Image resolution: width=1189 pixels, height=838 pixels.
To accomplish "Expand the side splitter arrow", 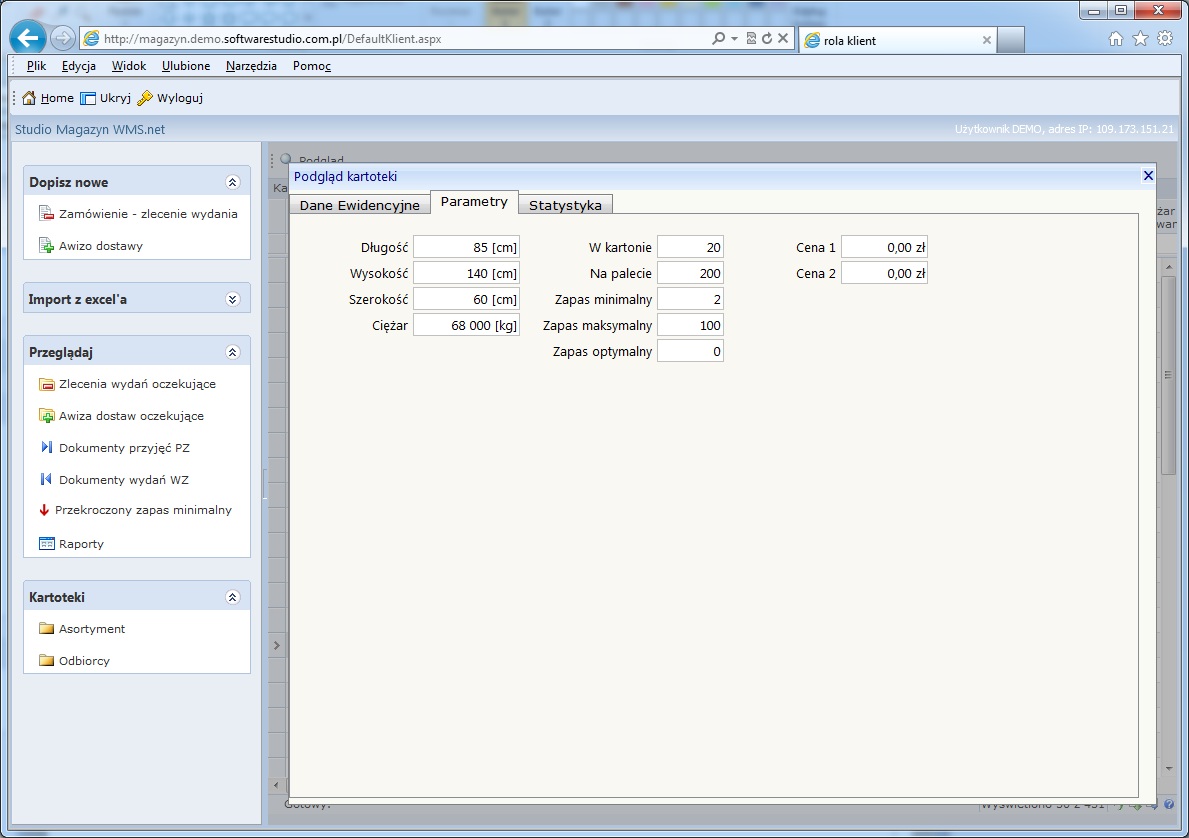I will [277, 645].
